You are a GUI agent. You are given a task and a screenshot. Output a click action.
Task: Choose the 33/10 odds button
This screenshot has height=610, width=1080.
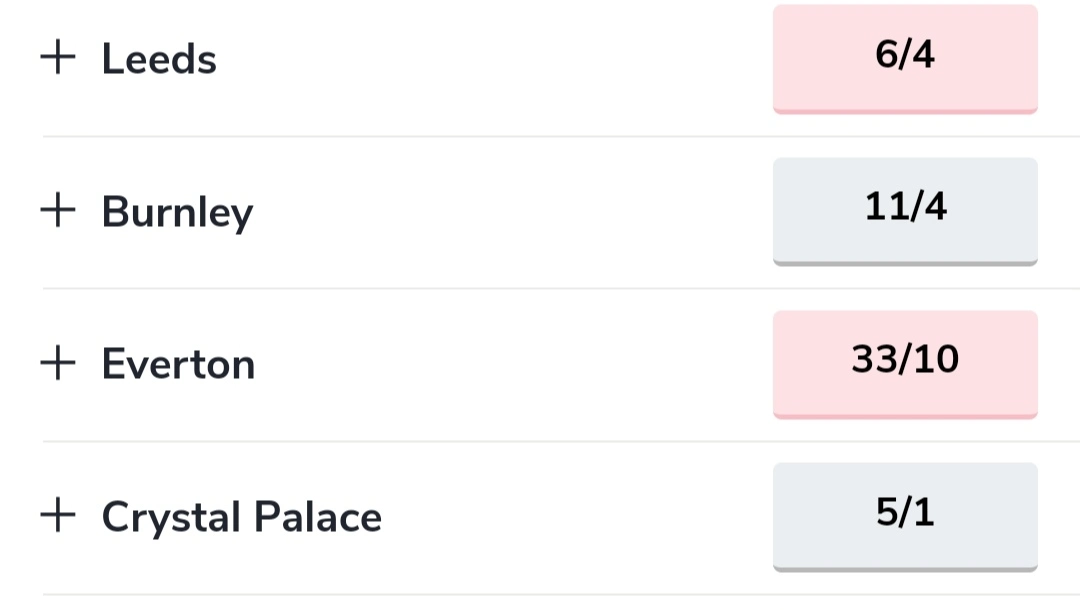[905, 362]
